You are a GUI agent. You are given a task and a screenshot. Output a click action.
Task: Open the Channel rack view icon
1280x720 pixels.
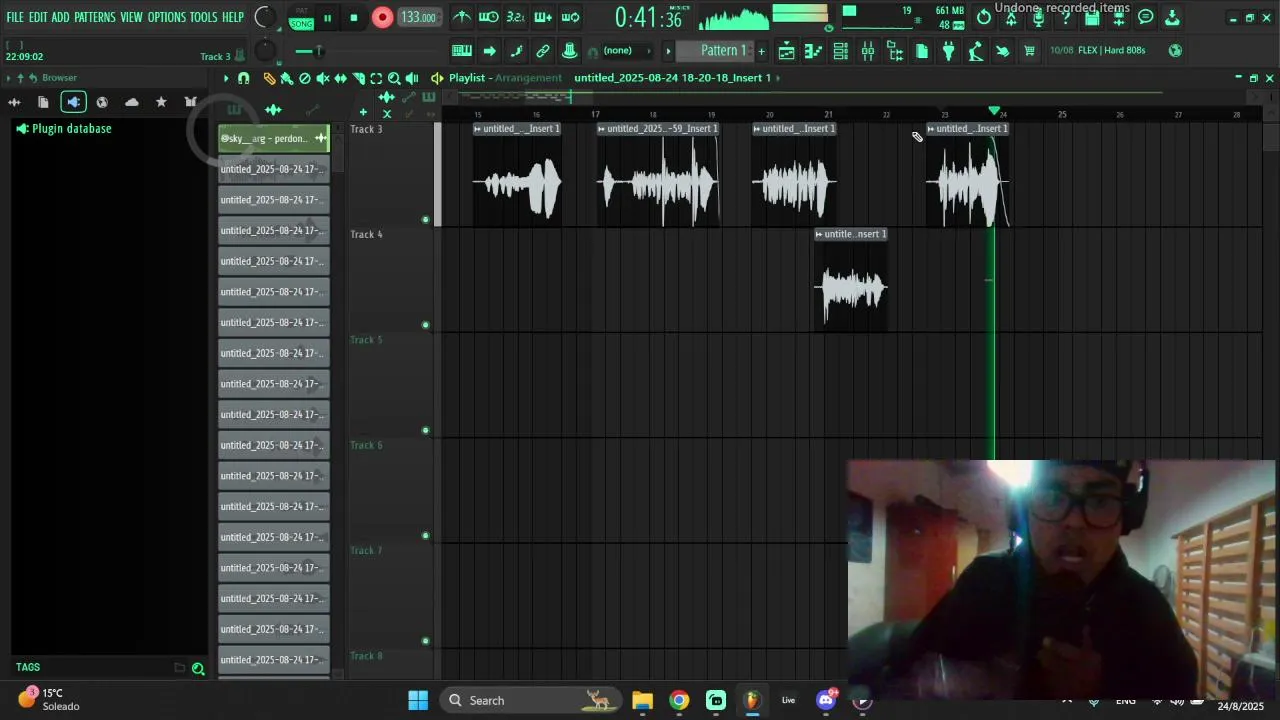tap(841, 51)
